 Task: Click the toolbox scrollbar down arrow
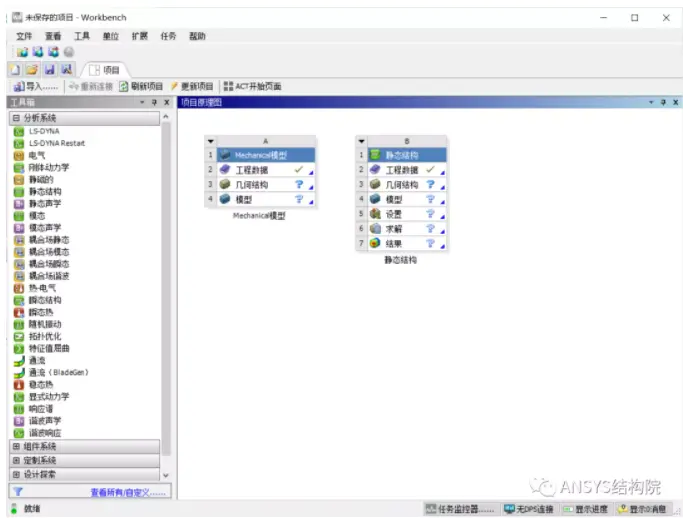(x=166, y=475)
